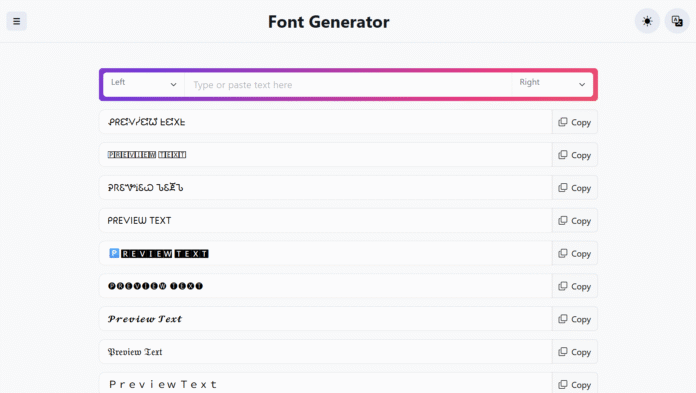Open the language translate icon
This screenshot has height=393, width=696.
click(x=677, y=21)
